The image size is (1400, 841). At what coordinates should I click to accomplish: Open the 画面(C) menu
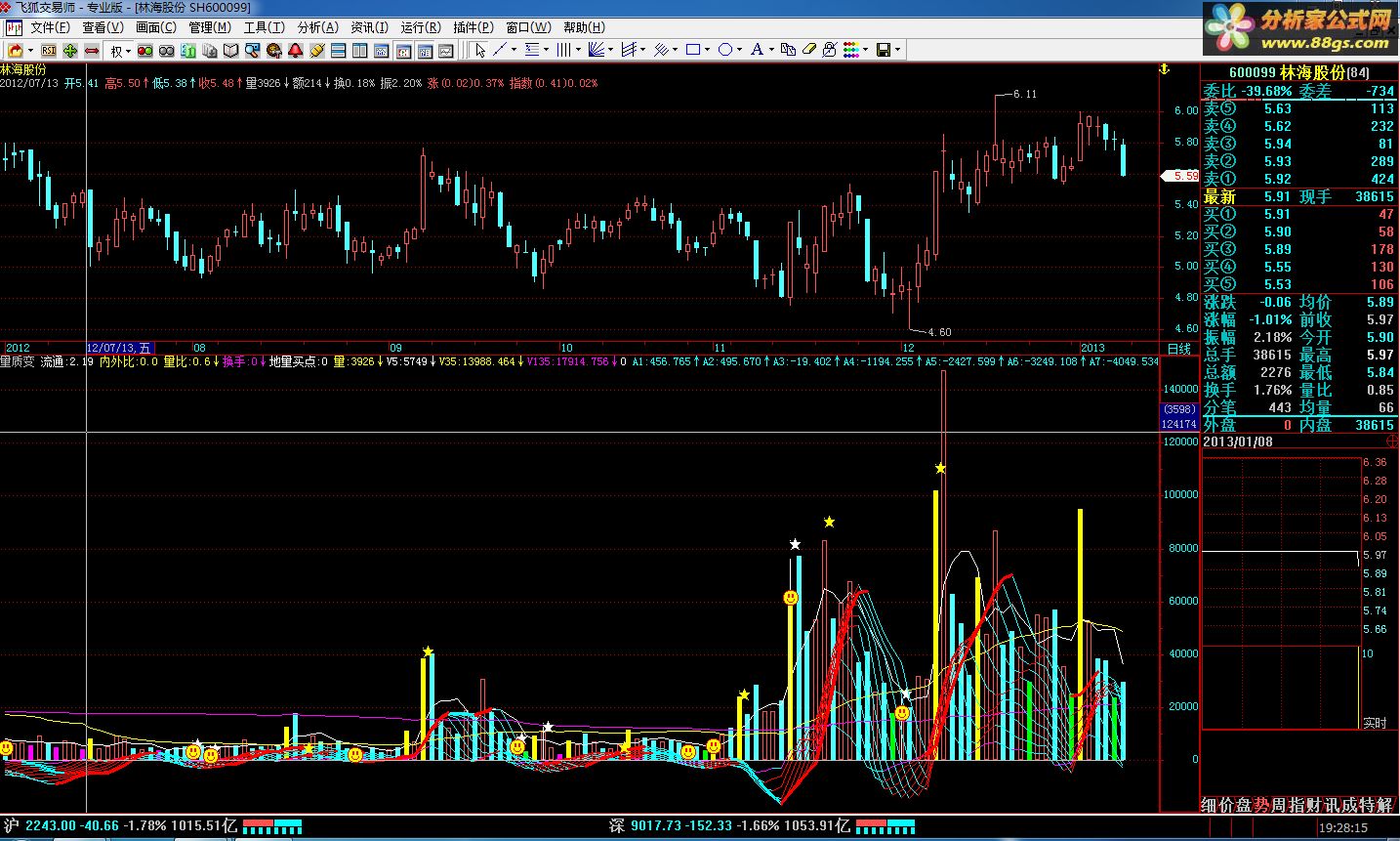click(x=156, y=27)
